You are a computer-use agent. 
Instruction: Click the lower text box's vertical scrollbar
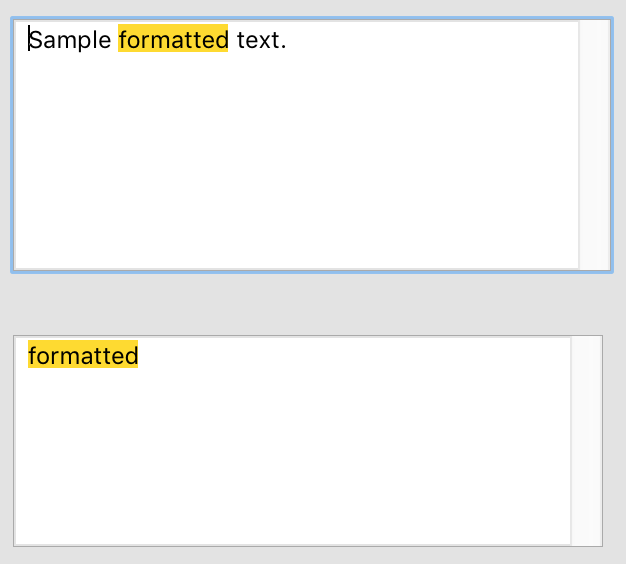click(x=586, y=440)
